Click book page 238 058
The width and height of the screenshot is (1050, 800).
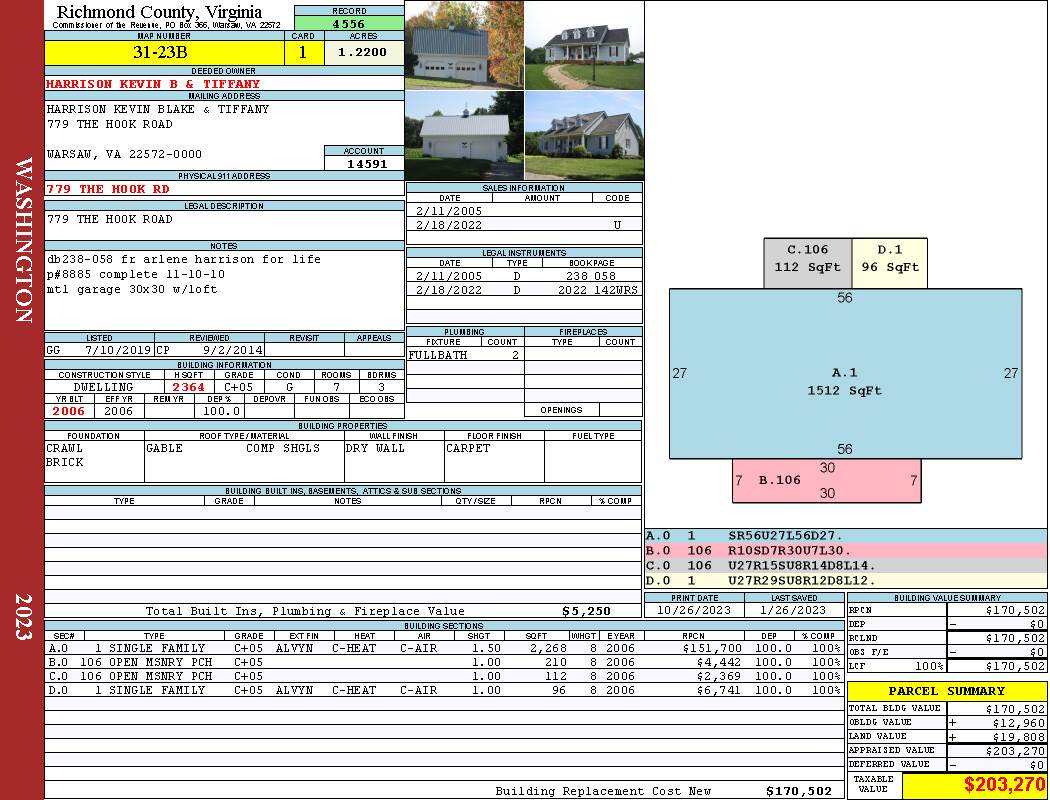(591, 276)
